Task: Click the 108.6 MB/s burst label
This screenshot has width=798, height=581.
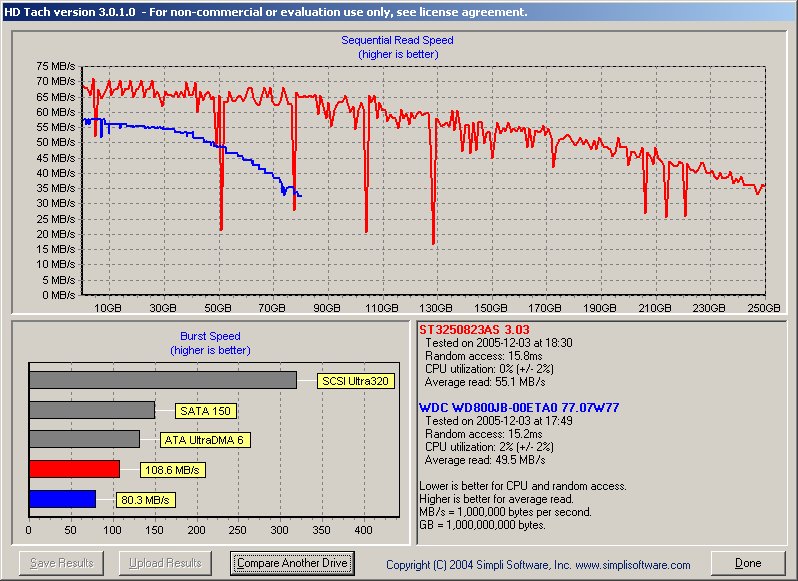Action: pyautogui.click(x=173, y=470)
